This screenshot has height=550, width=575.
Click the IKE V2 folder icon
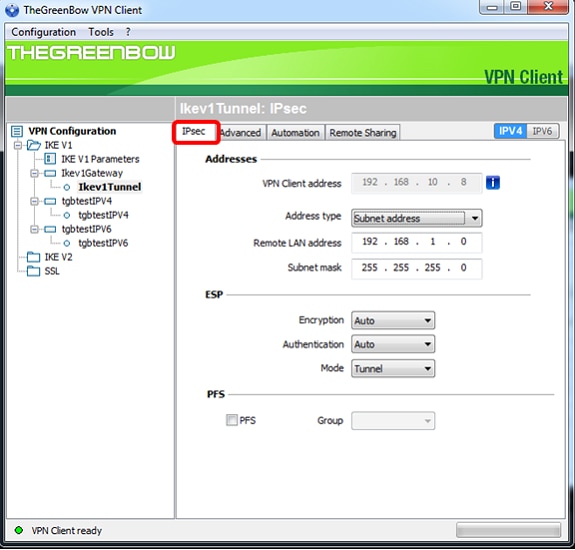(34, 257)
